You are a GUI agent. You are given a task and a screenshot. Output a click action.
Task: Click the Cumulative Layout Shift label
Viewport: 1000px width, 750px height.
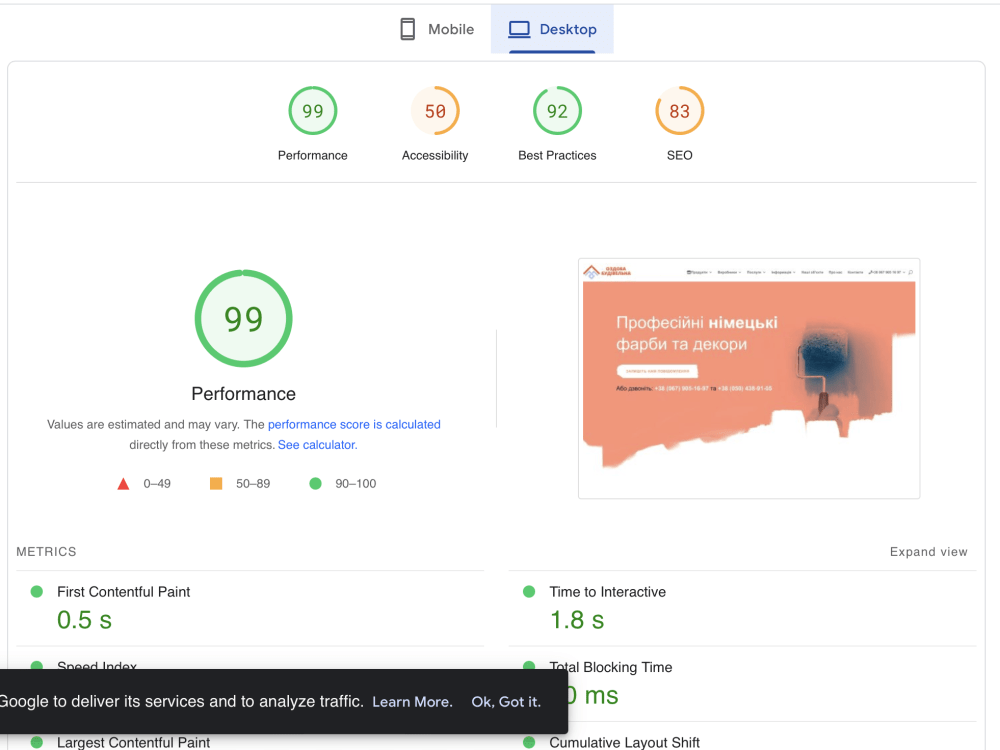click(x=624, y=742)
